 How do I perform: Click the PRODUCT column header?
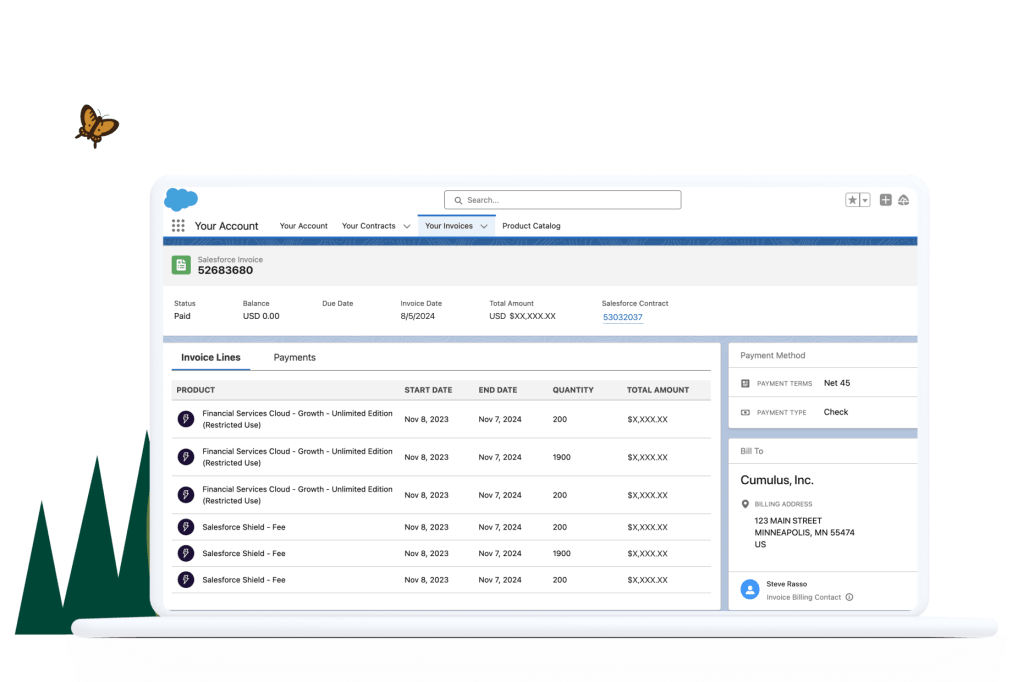(196, 390)
